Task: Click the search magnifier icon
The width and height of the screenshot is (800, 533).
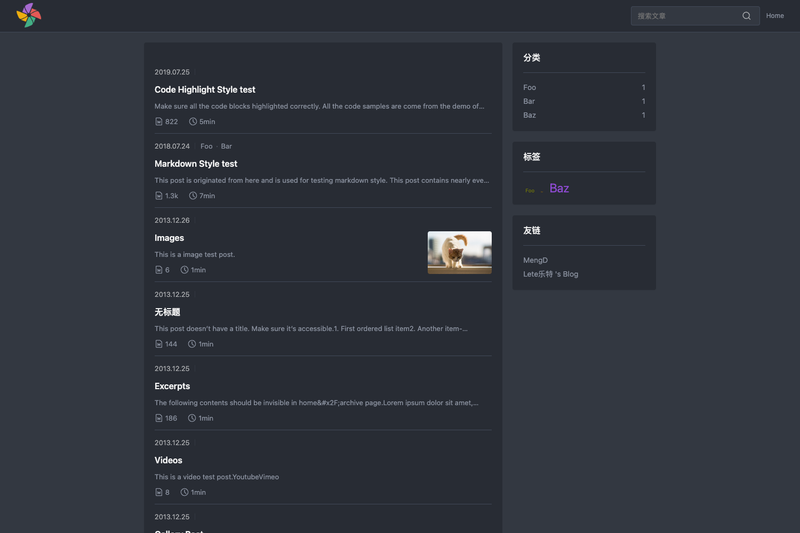Action: [746, 16]
